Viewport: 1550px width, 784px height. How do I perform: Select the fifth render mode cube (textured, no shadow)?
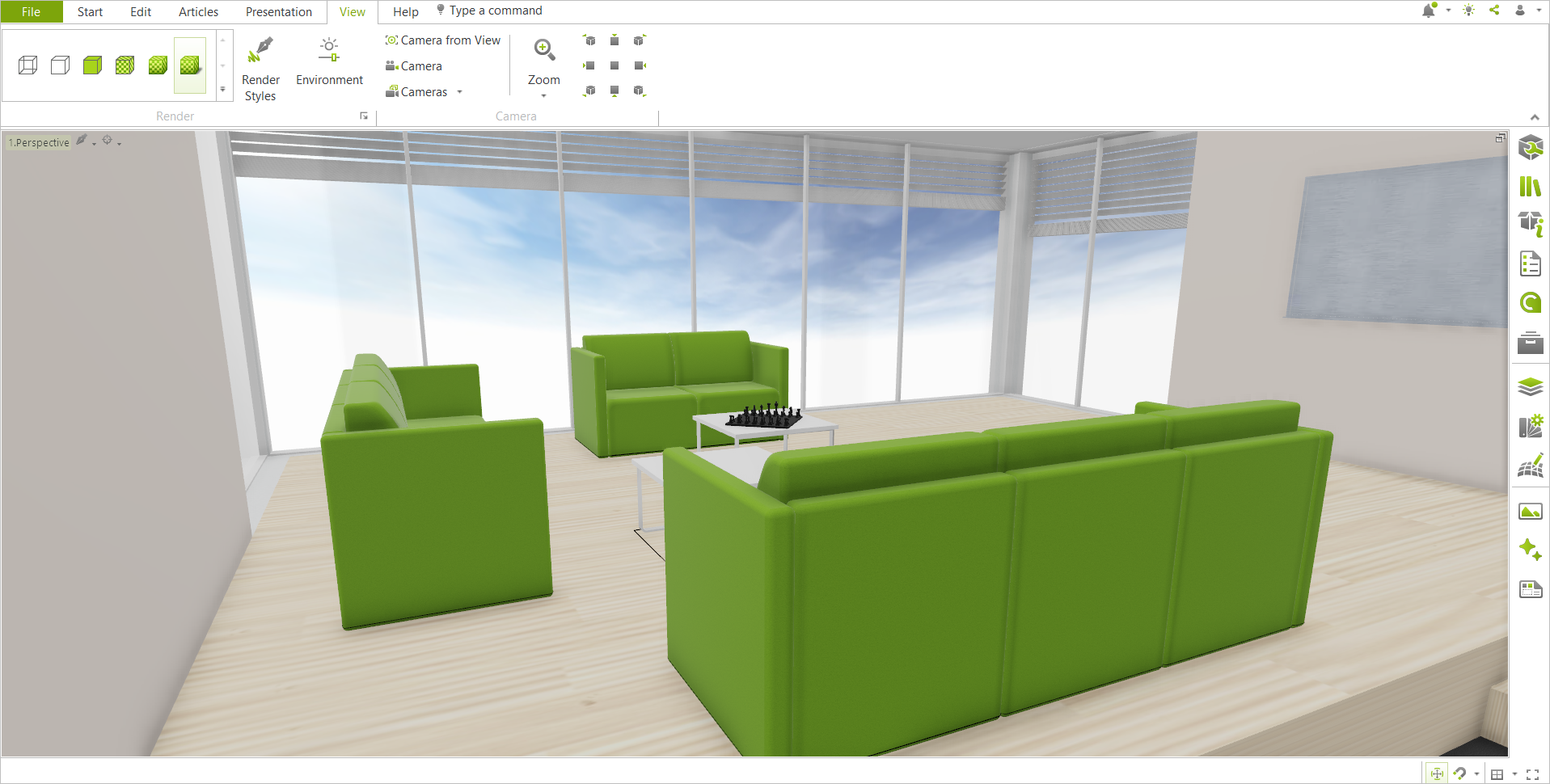[x=158, y=65]
